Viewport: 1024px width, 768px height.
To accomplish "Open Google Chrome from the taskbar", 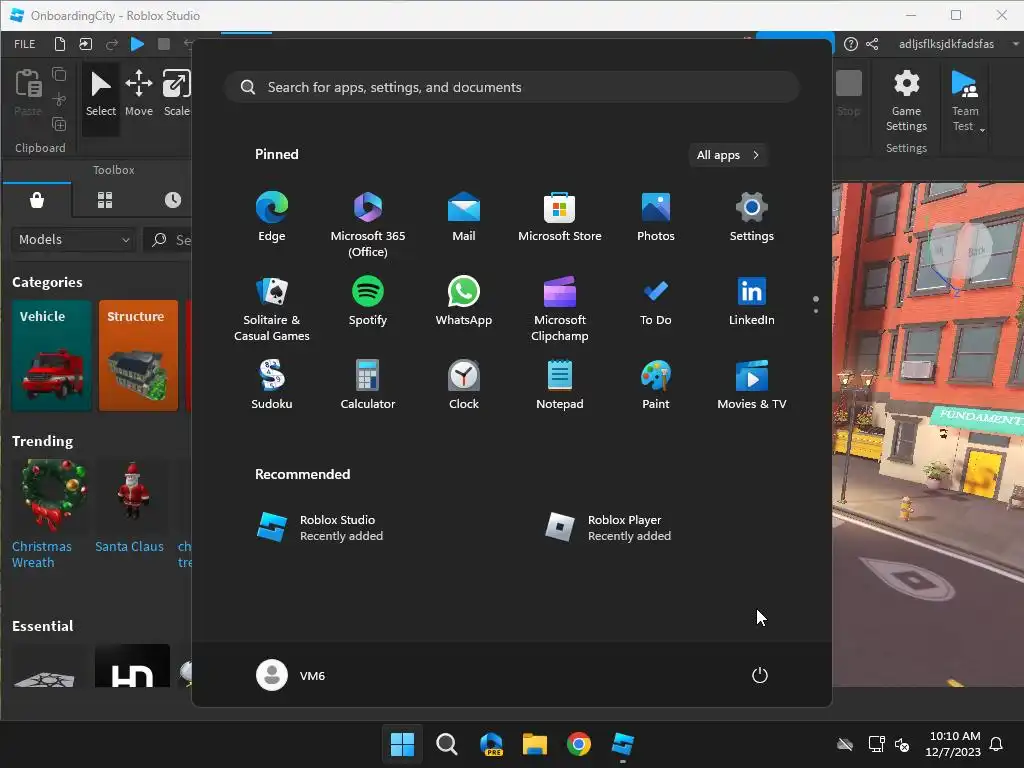I will (579, 744).
